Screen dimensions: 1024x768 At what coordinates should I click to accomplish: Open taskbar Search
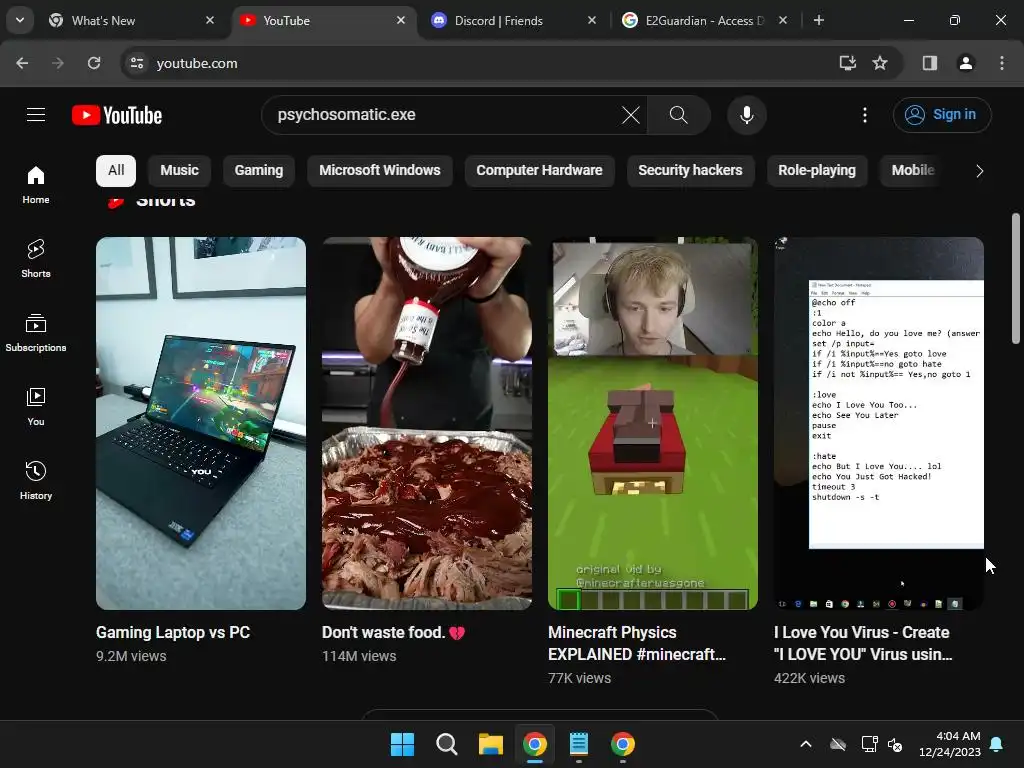447,744
